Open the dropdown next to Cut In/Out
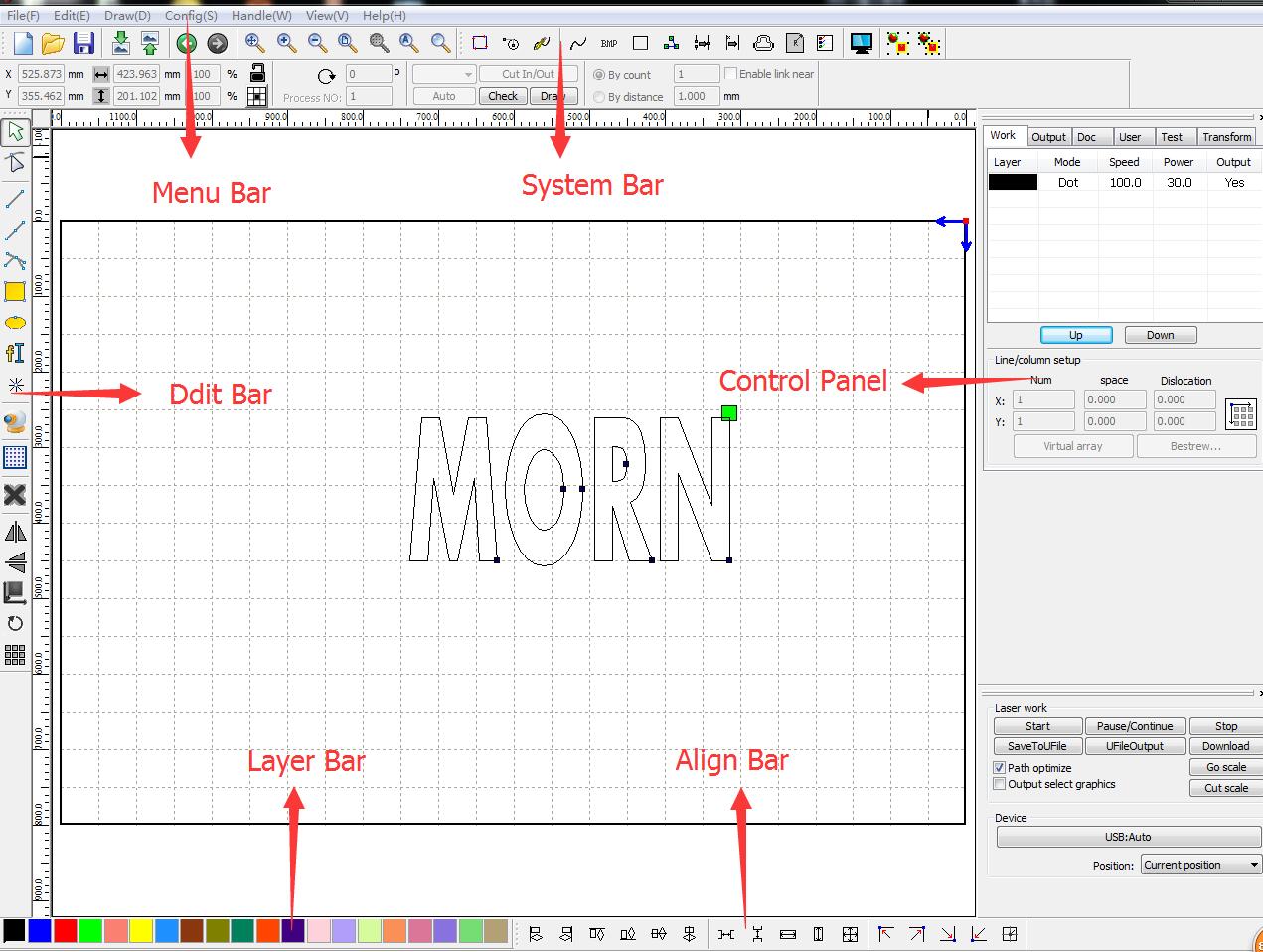The height and width of the screenshot is (952, 1263). pyautogui.click(x=444, y=74)
